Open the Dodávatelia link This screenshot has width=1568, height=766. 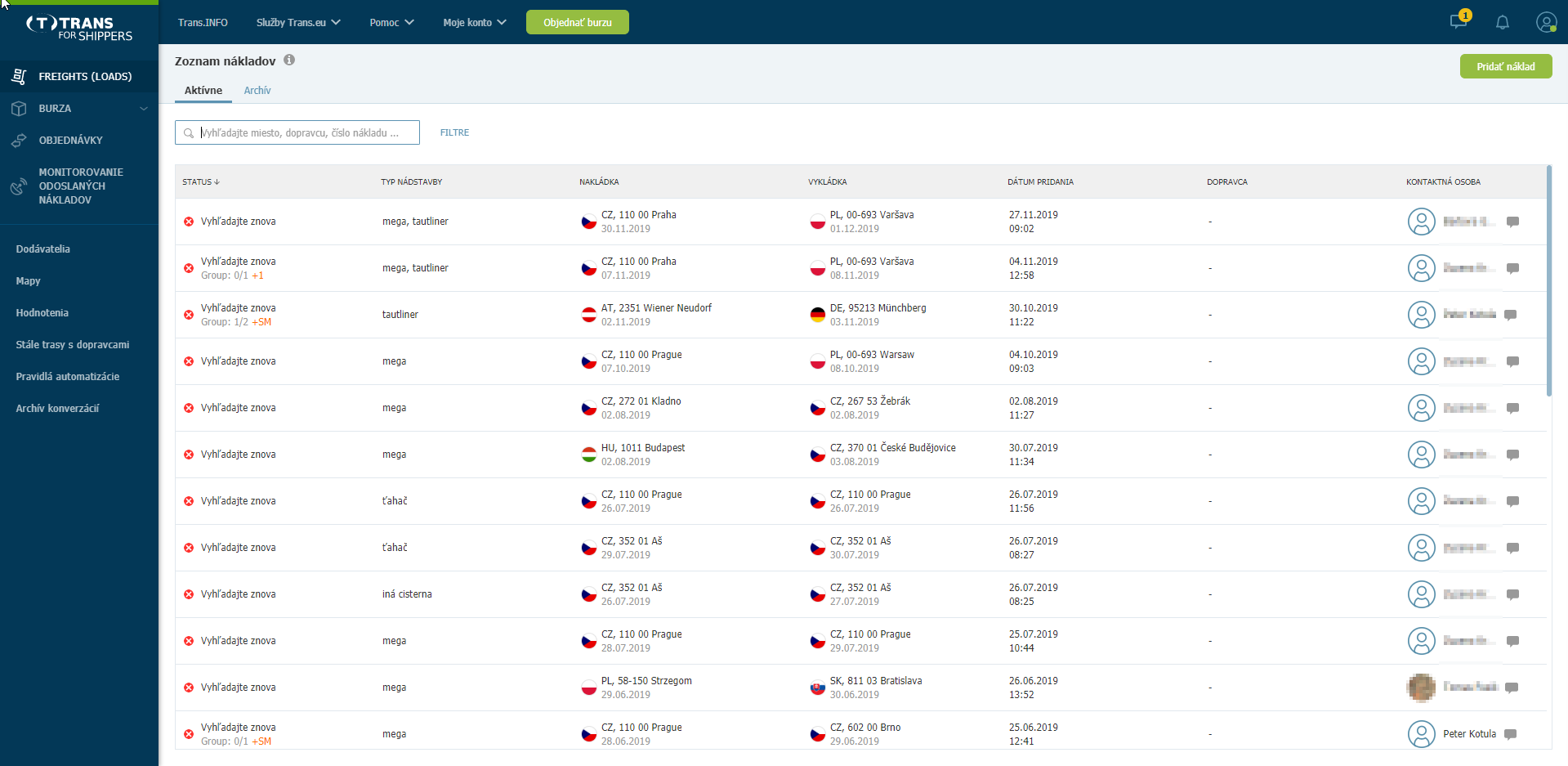click(43, 249)
